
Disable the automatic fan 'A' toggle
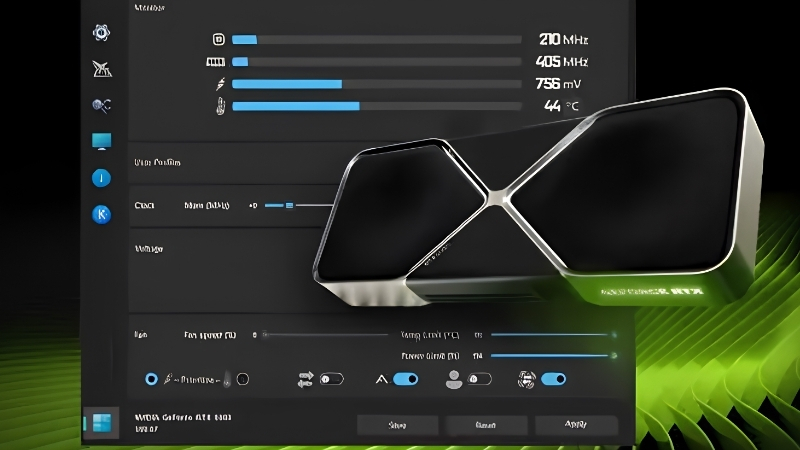point(406,379)
